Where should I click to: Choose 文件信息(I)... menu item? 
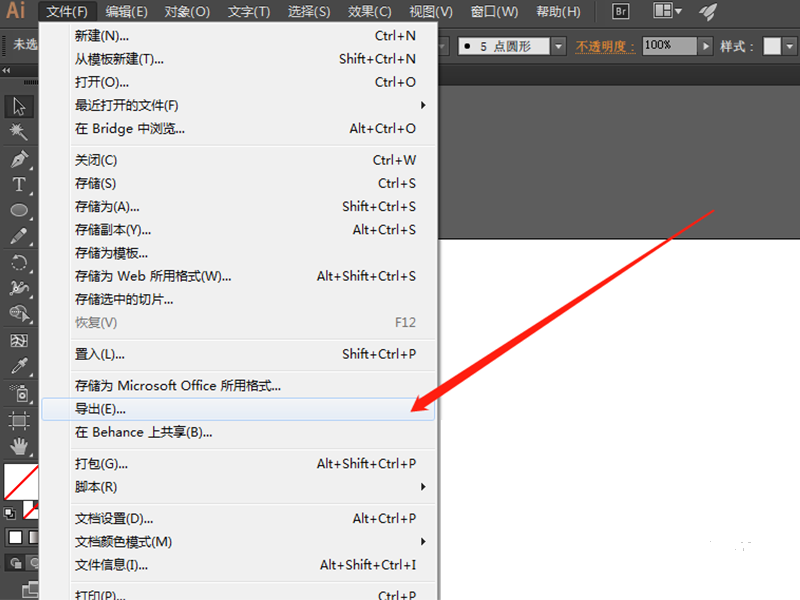238,565
